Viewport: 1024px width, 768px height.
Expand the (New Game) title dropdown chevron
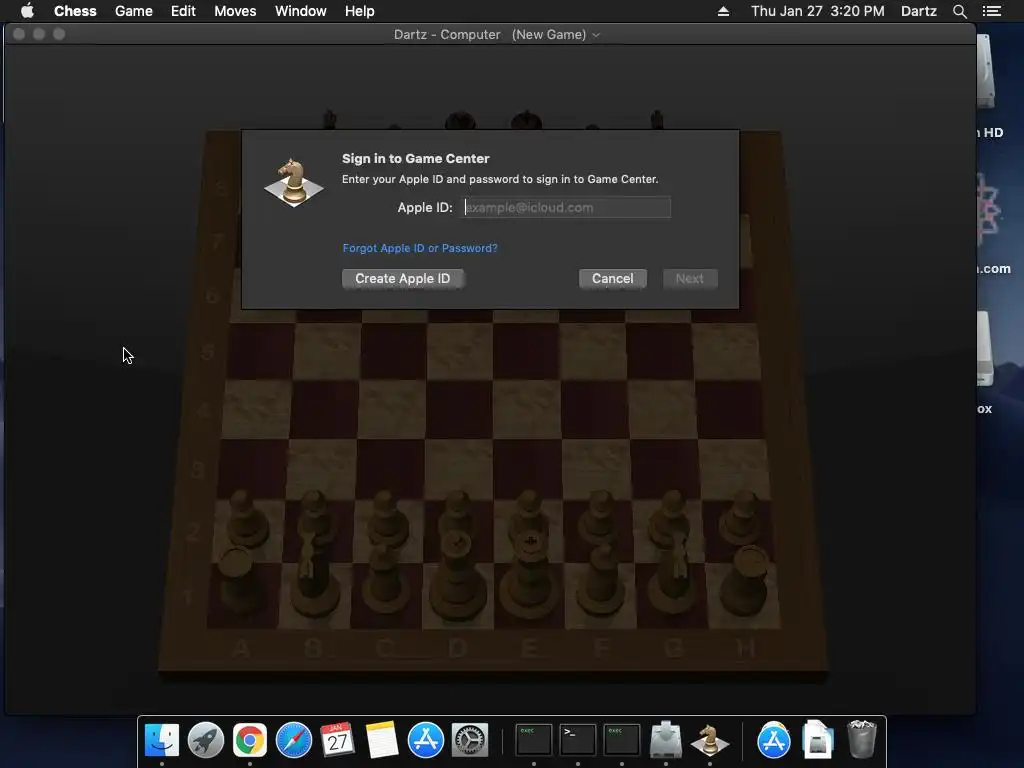pos(596,35)
